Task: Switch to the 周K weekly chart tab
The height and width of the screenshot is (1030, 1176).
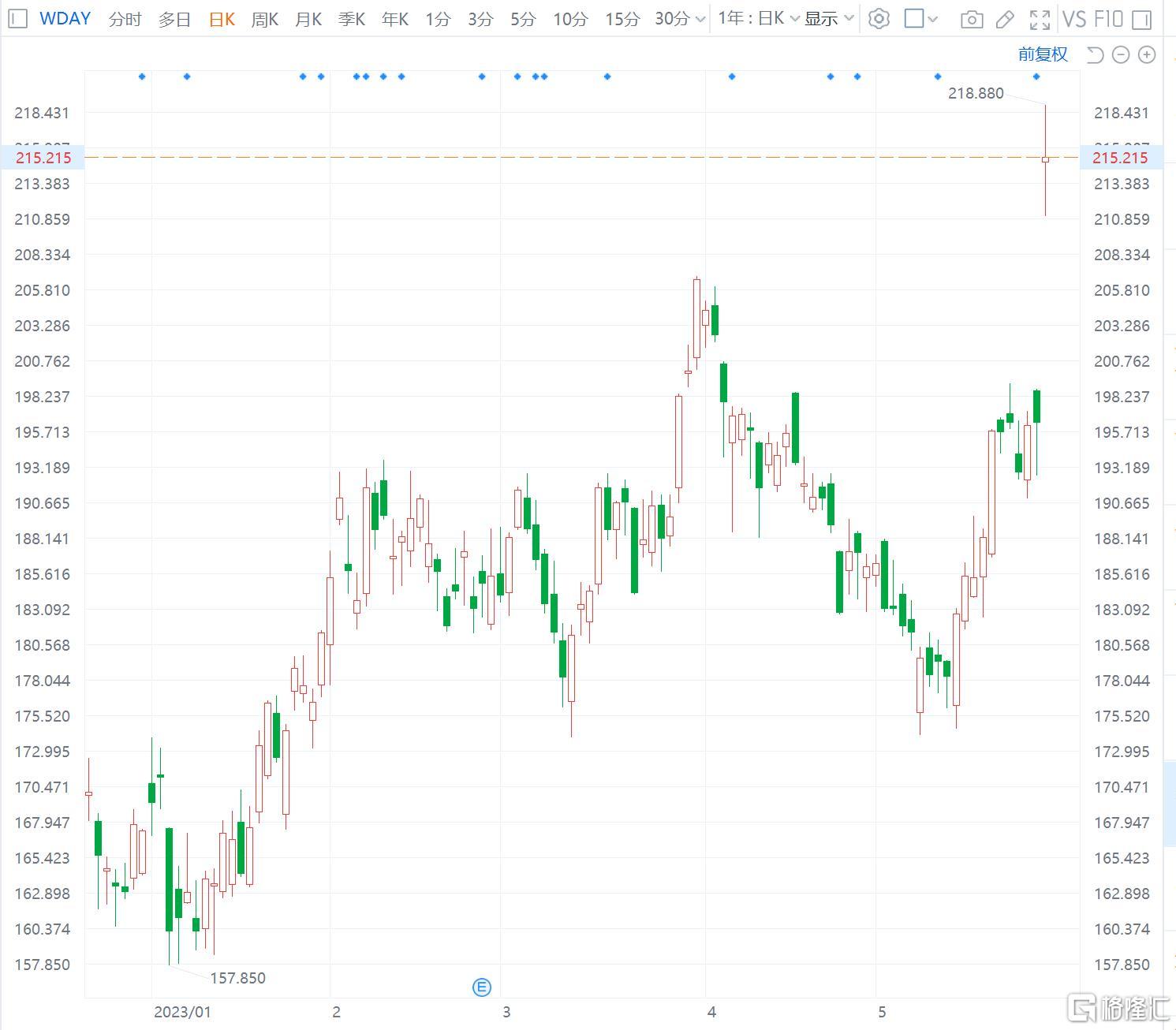Action: (x=264, y=19)
